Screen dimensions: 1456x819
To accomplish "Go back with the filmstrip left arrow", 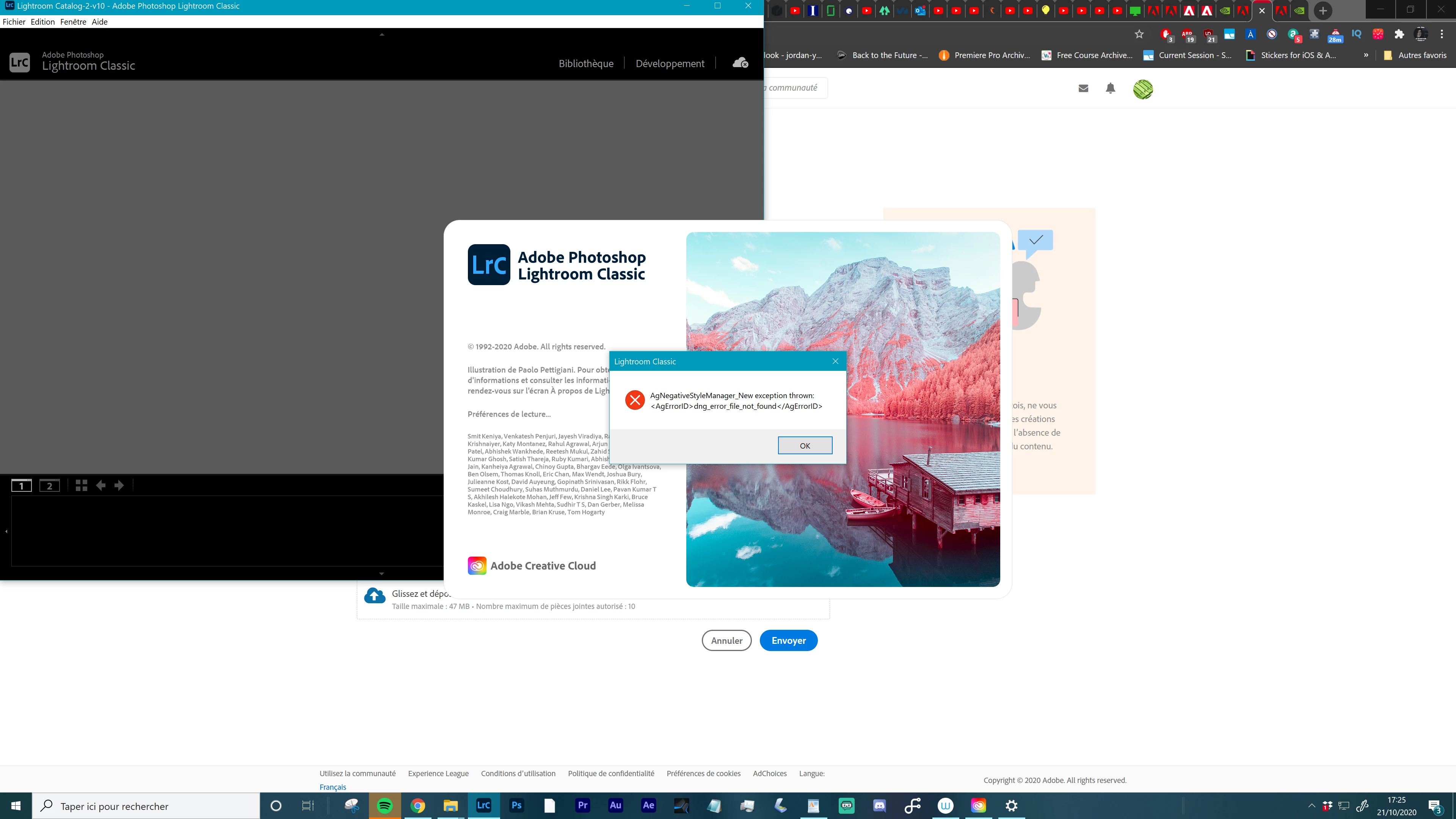I will (100, 485).
